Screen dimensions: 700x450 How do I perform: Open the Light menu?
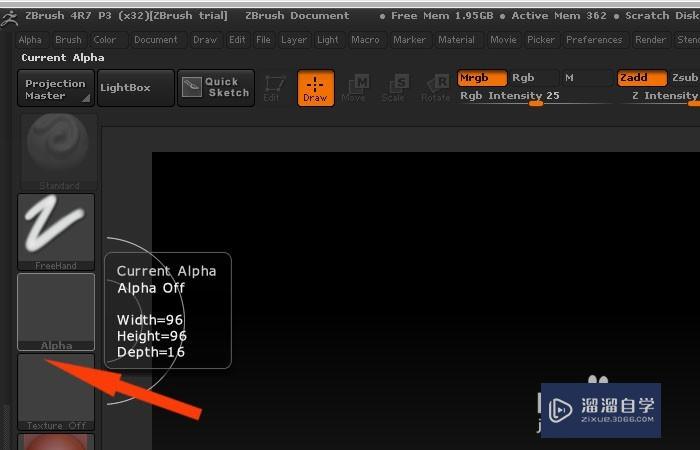(328, 40)
